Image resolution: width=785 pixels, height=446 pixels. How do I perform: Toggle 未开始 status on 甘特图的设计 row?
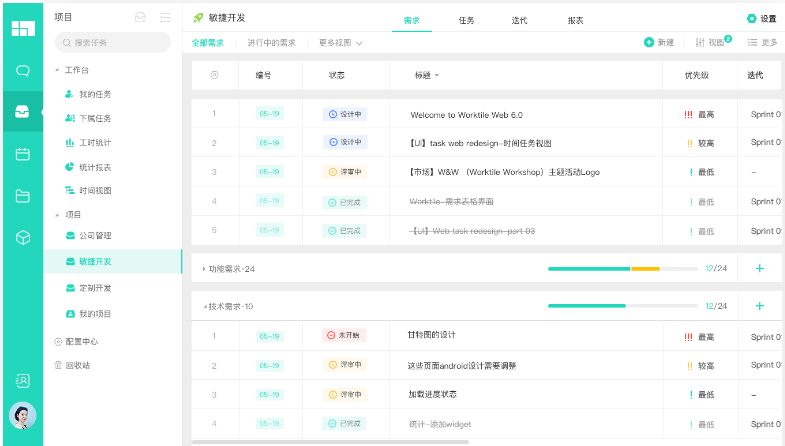point(345,335)
